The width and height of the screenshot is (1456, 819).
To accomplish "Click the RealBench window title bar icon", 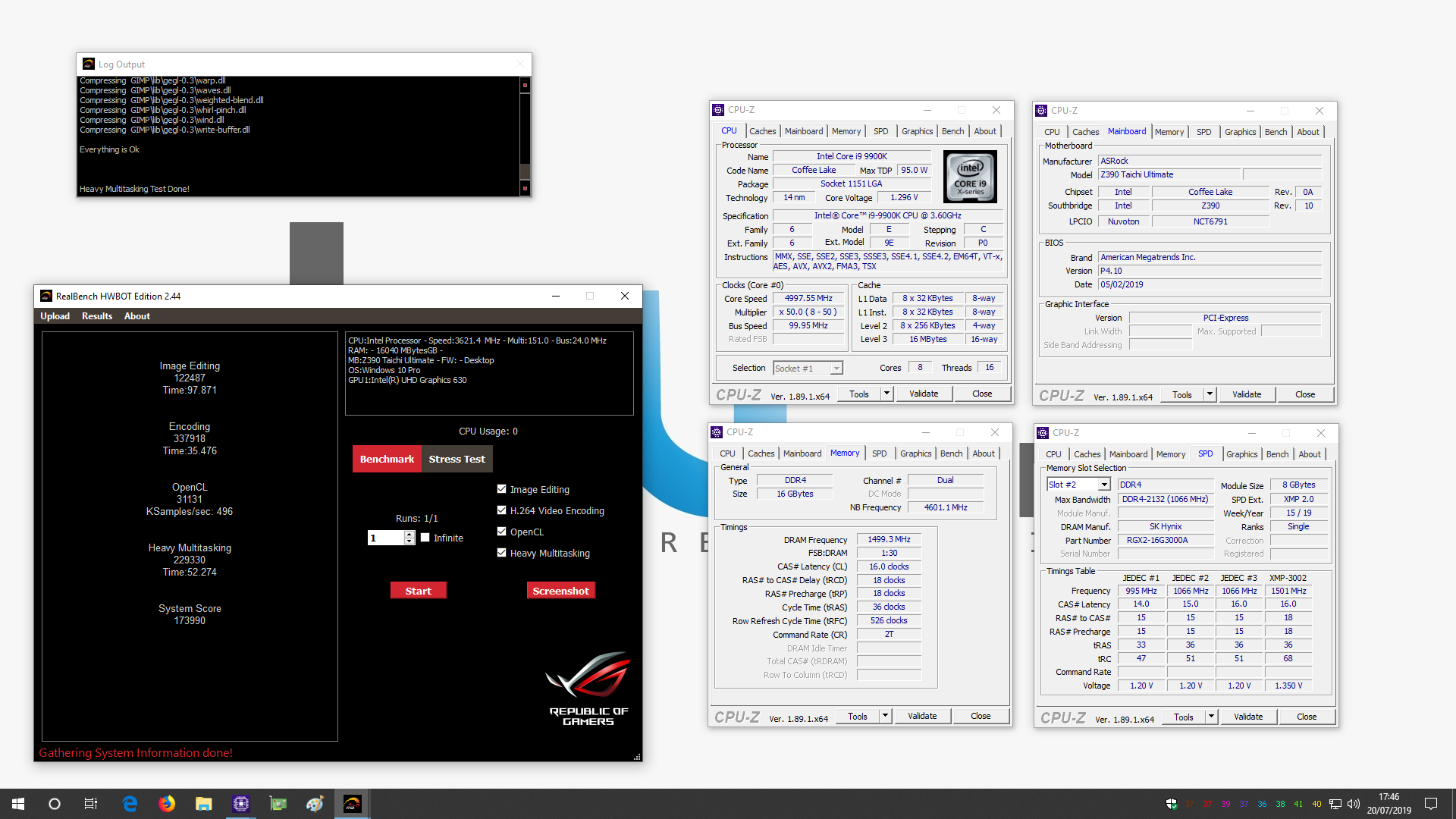I will pyautogui.click(x=46, y=297).
